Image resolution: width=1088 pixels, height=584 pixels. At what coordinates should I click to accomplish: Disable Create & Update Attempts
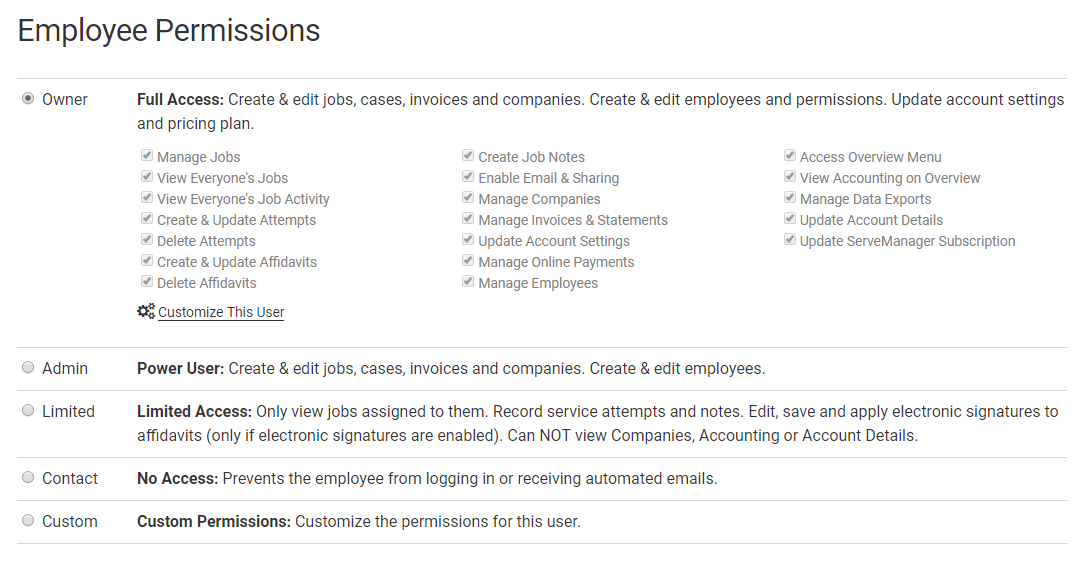[x=147, y=218]
